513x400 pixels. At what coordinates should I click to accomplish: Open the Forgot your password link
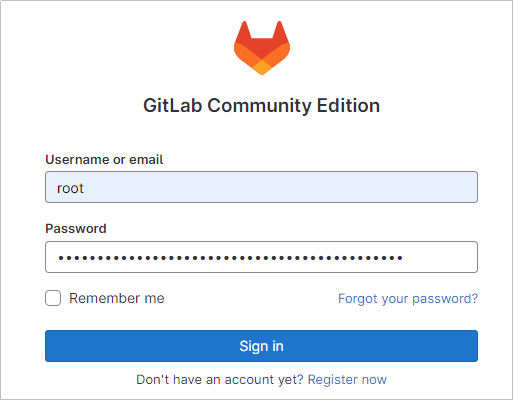tap(408, 298)
